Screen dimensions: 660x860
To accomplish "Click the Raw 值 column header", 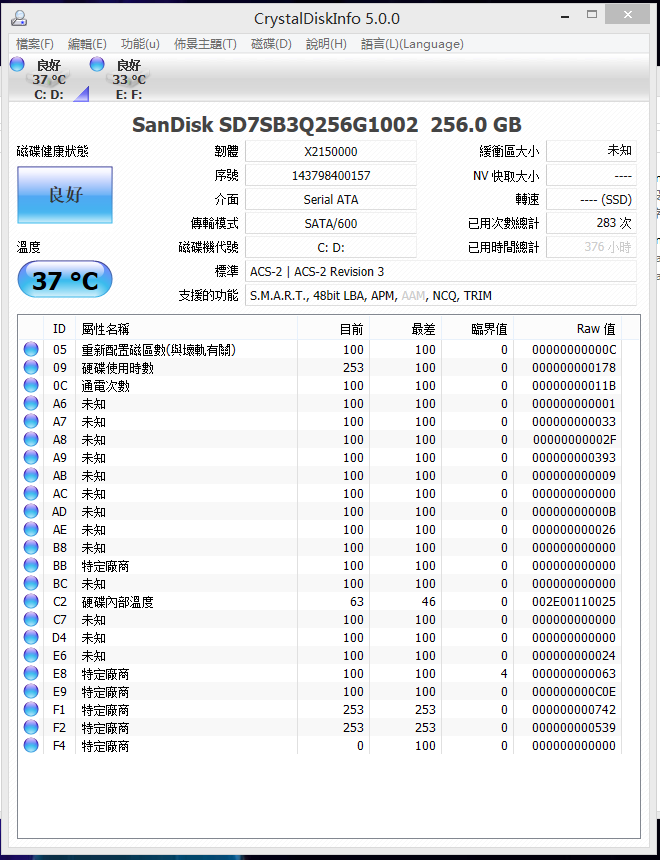I will click(x=568, y=329).
